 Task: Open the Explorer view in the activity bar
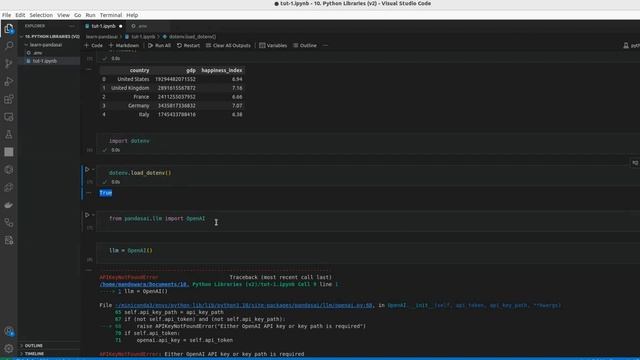pyautogui.click(x=9, y=29)
